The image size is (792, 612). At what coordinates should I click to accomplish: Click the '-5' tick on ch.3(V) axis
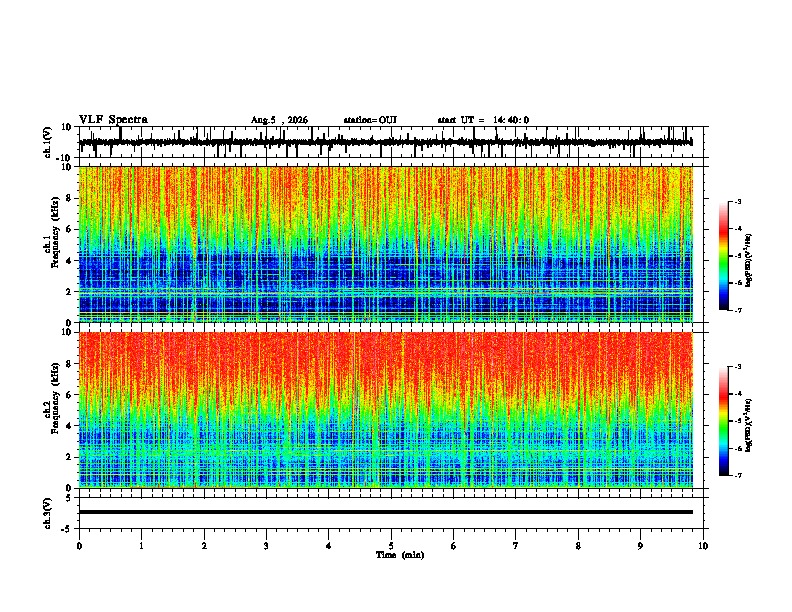coord(67,529)
